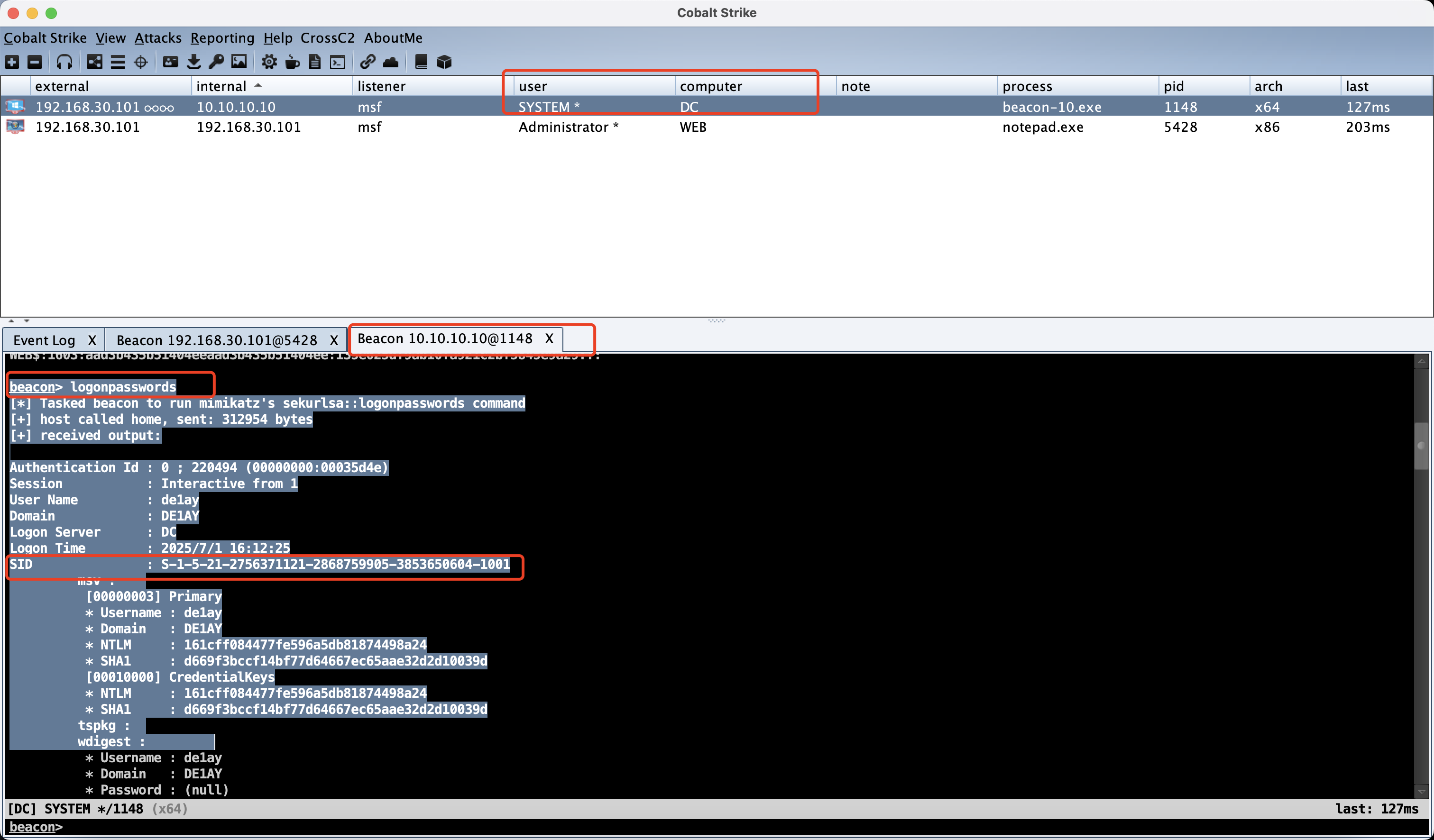Open the Cobalt Strike menu
1434x840 pixels.
click(46, 37)
